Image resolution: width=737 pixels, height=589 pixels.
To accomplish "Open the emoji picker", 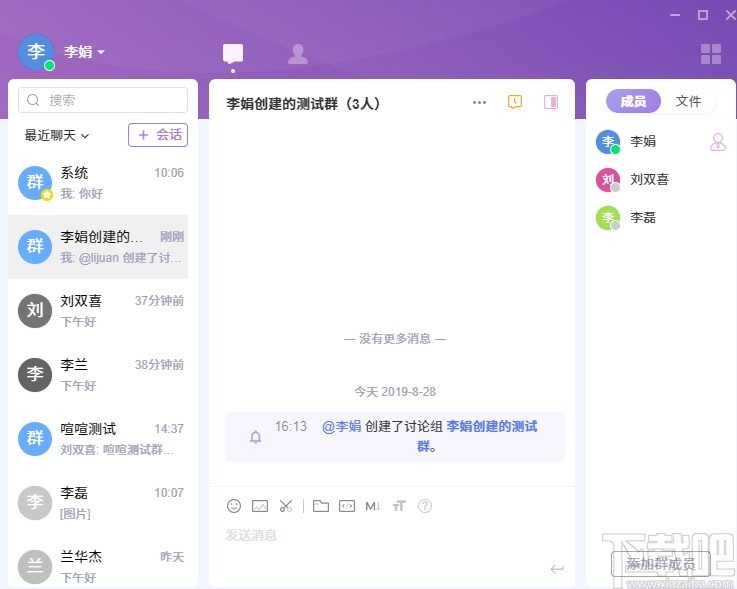I will (234, 506).
